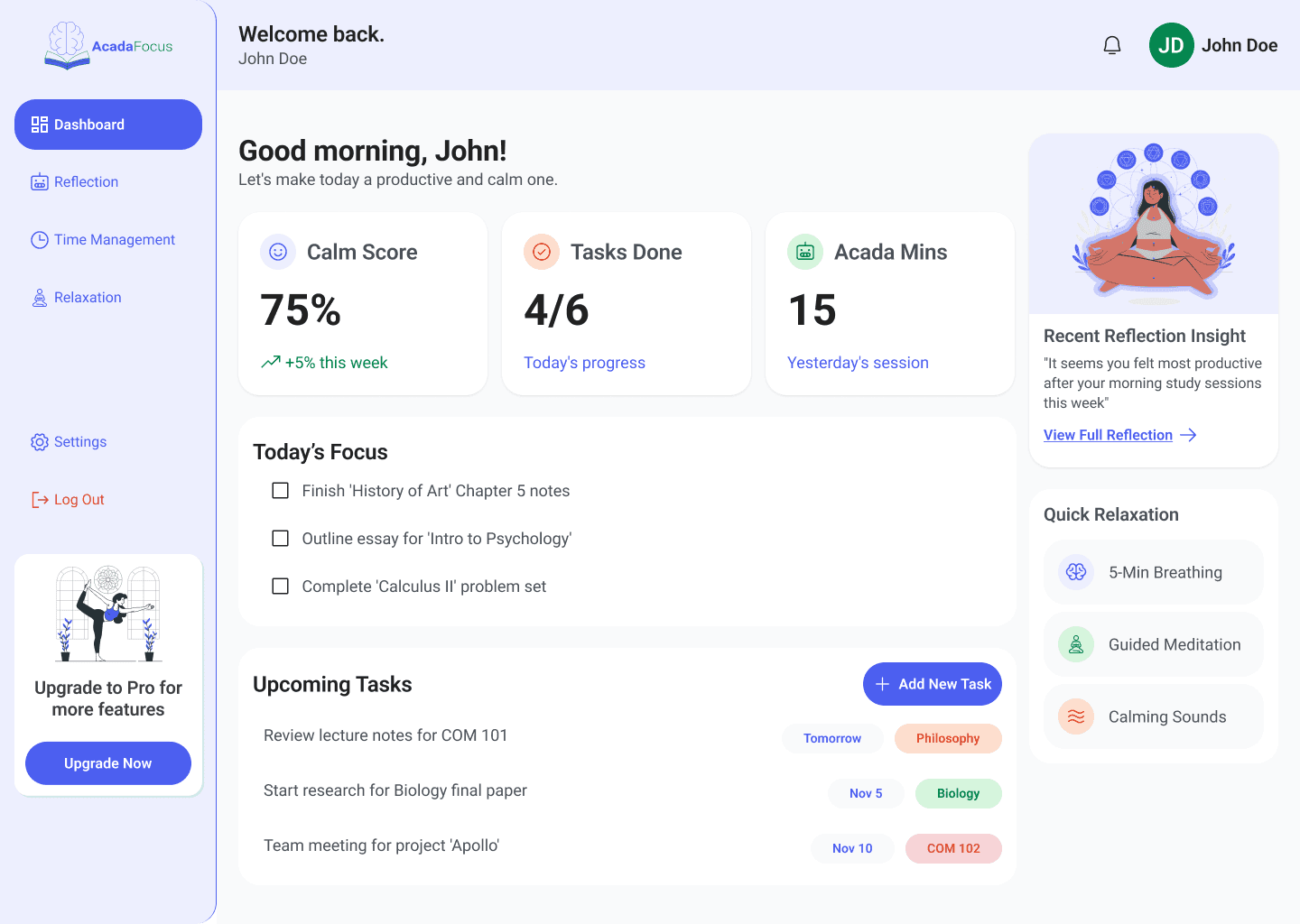Navigate to Relaxation
The height and width of the screenshot is (924, 1300).
[108, 298]
